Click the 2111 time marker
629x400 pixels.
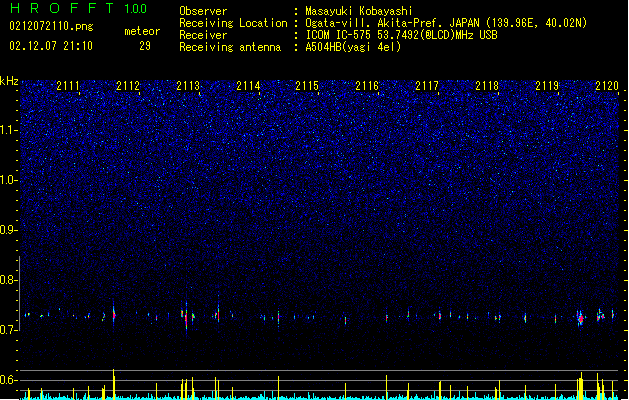[68, 86]
